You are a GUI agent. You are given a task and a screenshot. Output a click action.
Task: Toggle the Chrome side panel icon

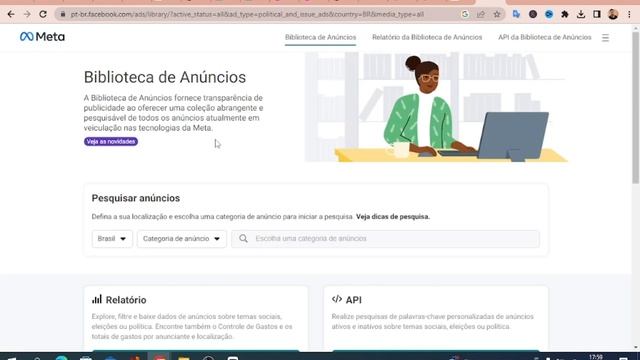[597, 14]
